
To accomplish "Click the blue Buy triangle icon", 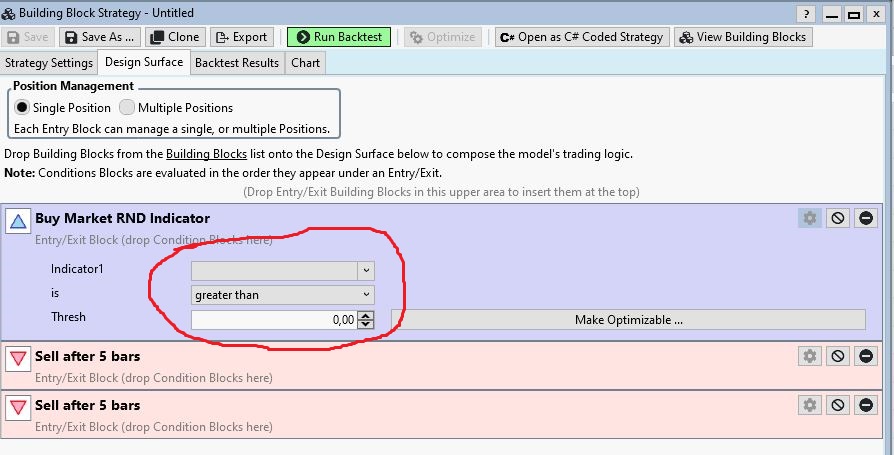I will coord(18,221).
